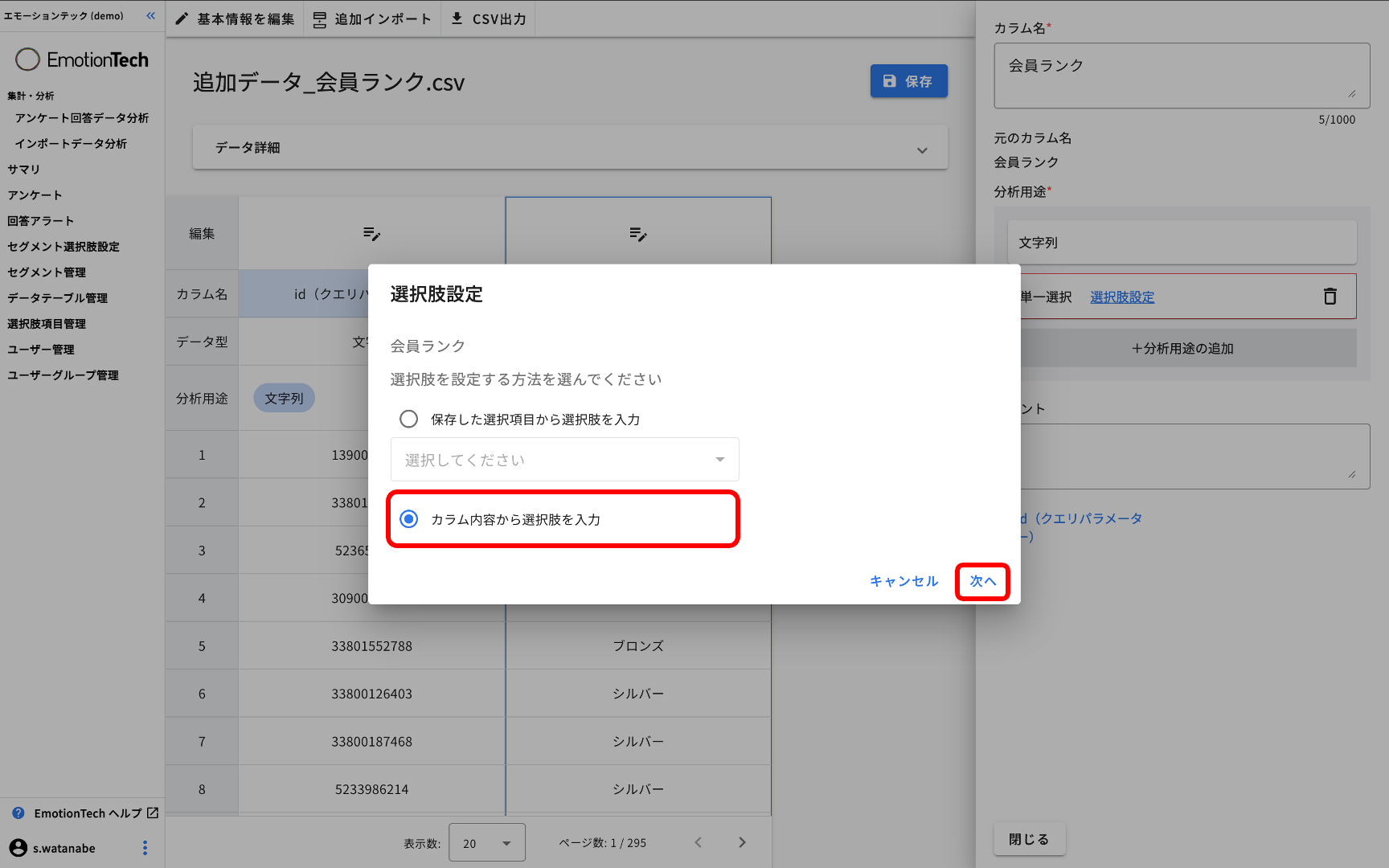Viewport: 1389px width, 868px height.
Task: Click edit-column icon above id column
Action: [371, 234]
